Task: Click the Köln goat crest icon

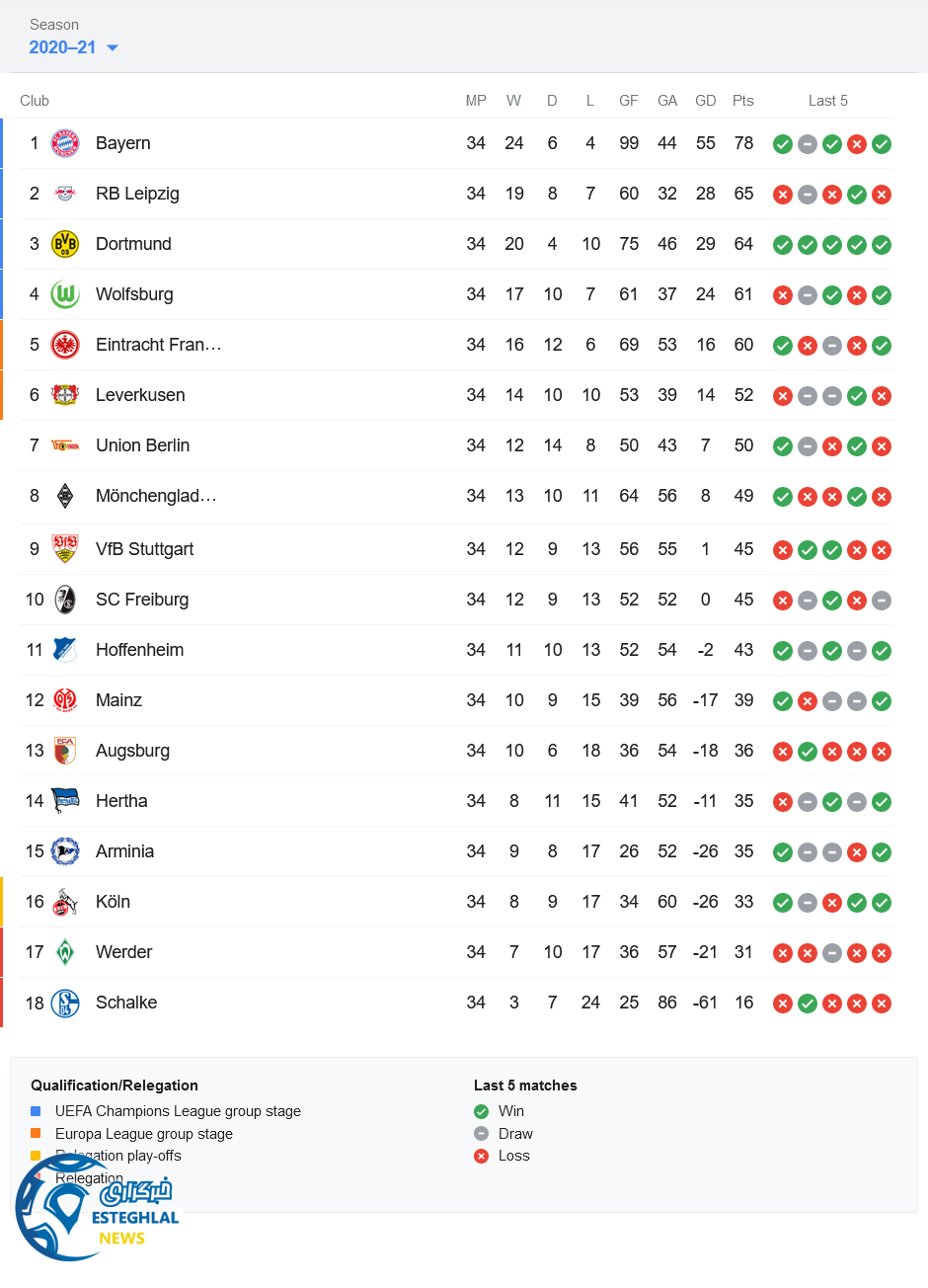Action: 65,902
